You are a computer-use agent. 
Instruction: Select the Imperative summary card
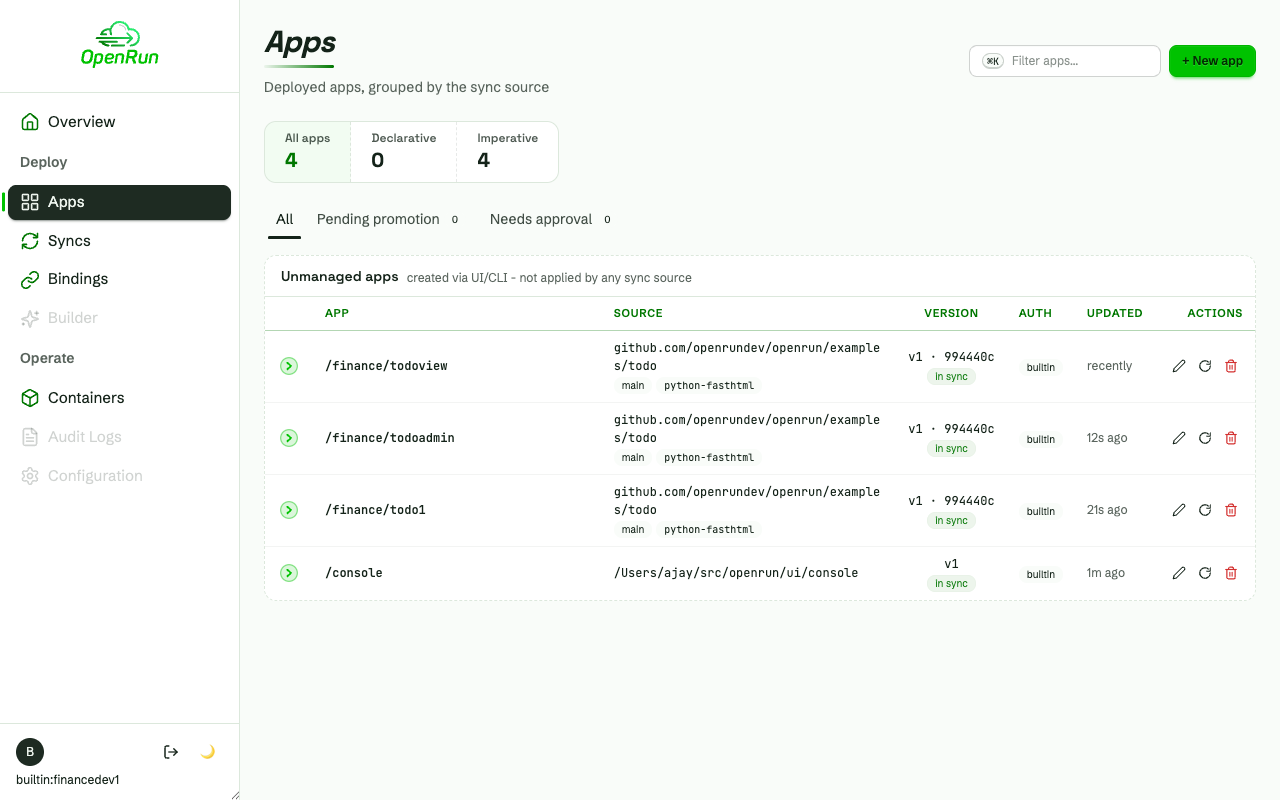coord(507,152)
